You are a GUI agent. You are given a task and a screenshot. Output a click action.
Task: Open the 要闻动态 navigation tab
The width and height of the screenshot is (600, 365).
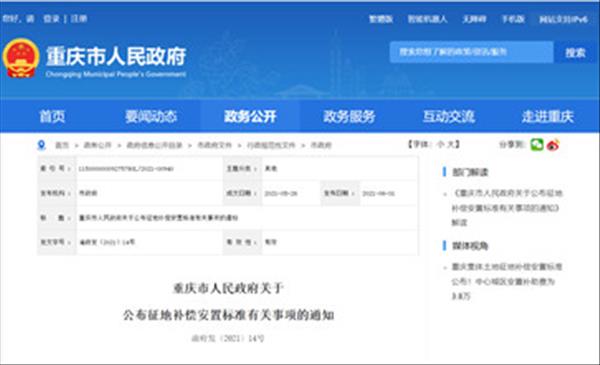(x=151, y=116)
